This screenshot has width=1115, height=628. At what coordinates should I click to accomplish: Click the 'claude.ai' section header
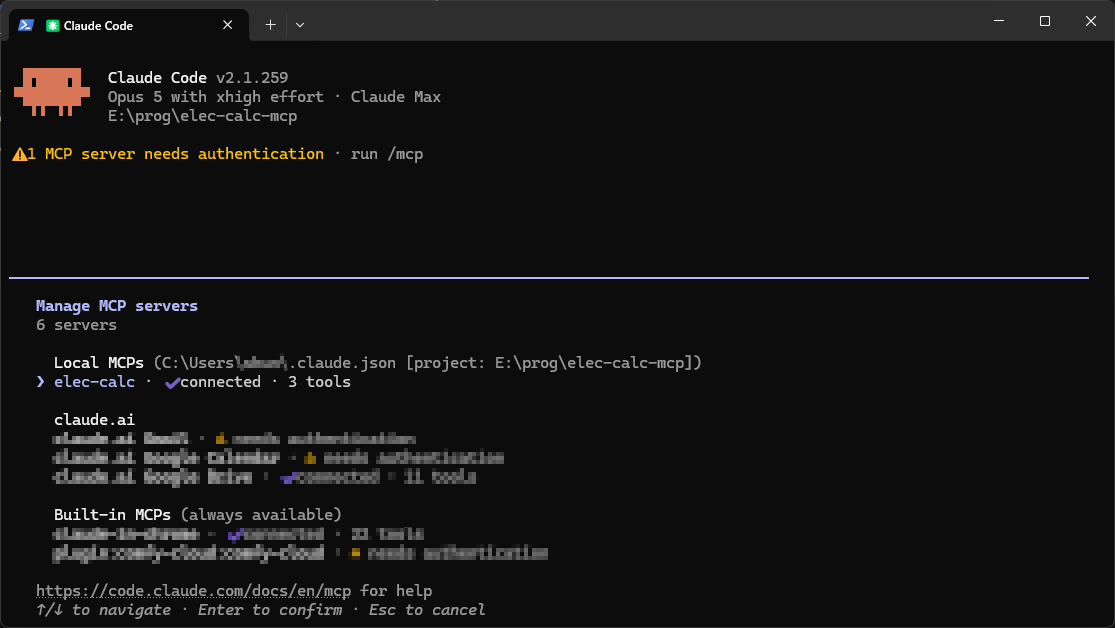pos(95,420)
